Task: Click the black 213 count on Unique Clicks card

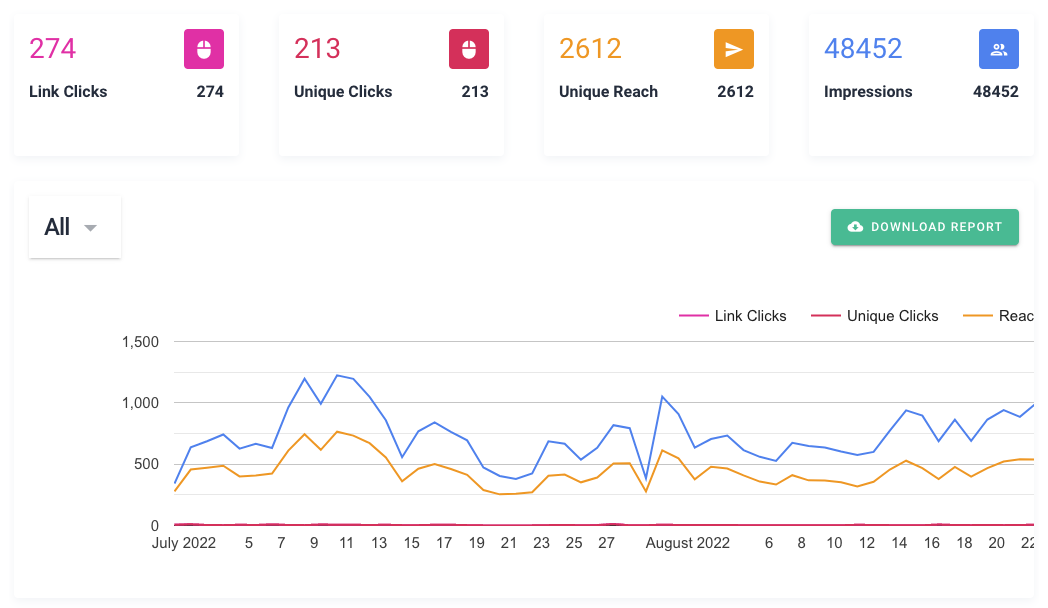Action: point(475,92)
